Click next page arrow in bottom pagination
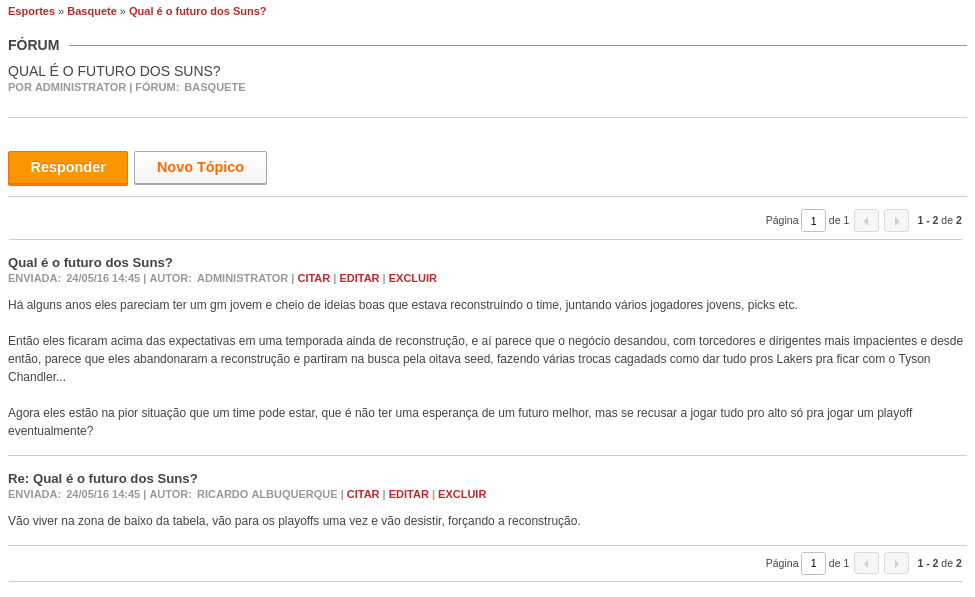Screen dimensions: 975x597 click(x=896, y=563)
